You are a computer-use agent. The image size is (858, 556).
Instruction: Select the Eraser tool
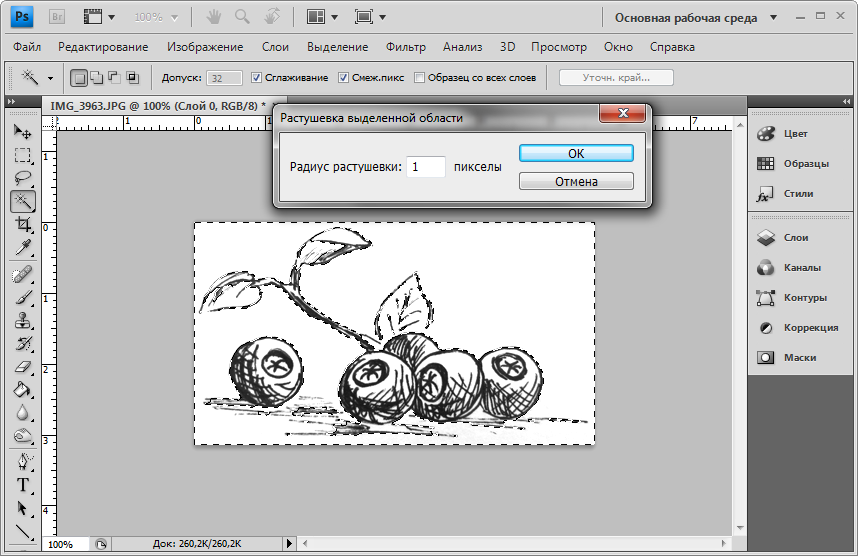click(22, 367)
